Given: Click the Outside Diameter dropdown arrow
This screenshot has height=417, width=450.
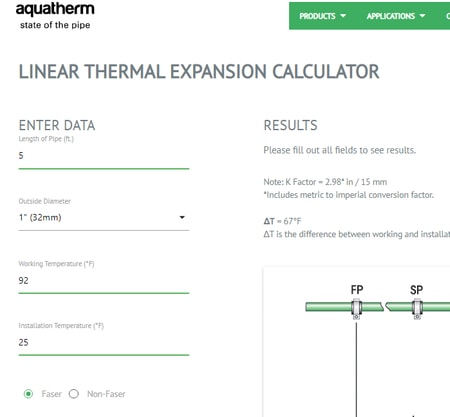Looking at the screenshot, I should (x=182, y=217).
